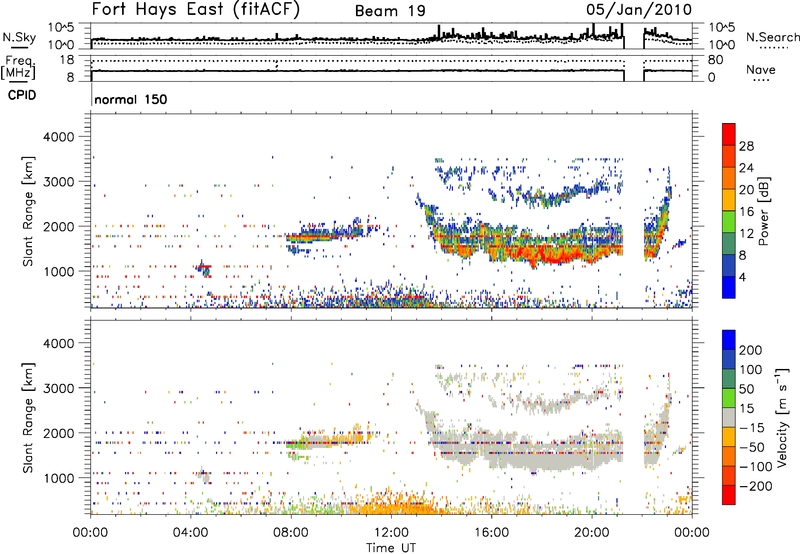800x554 pixels.
Task: Click the 'Fort Hays East (fitACF)' title
Action: tap(195, 10)
